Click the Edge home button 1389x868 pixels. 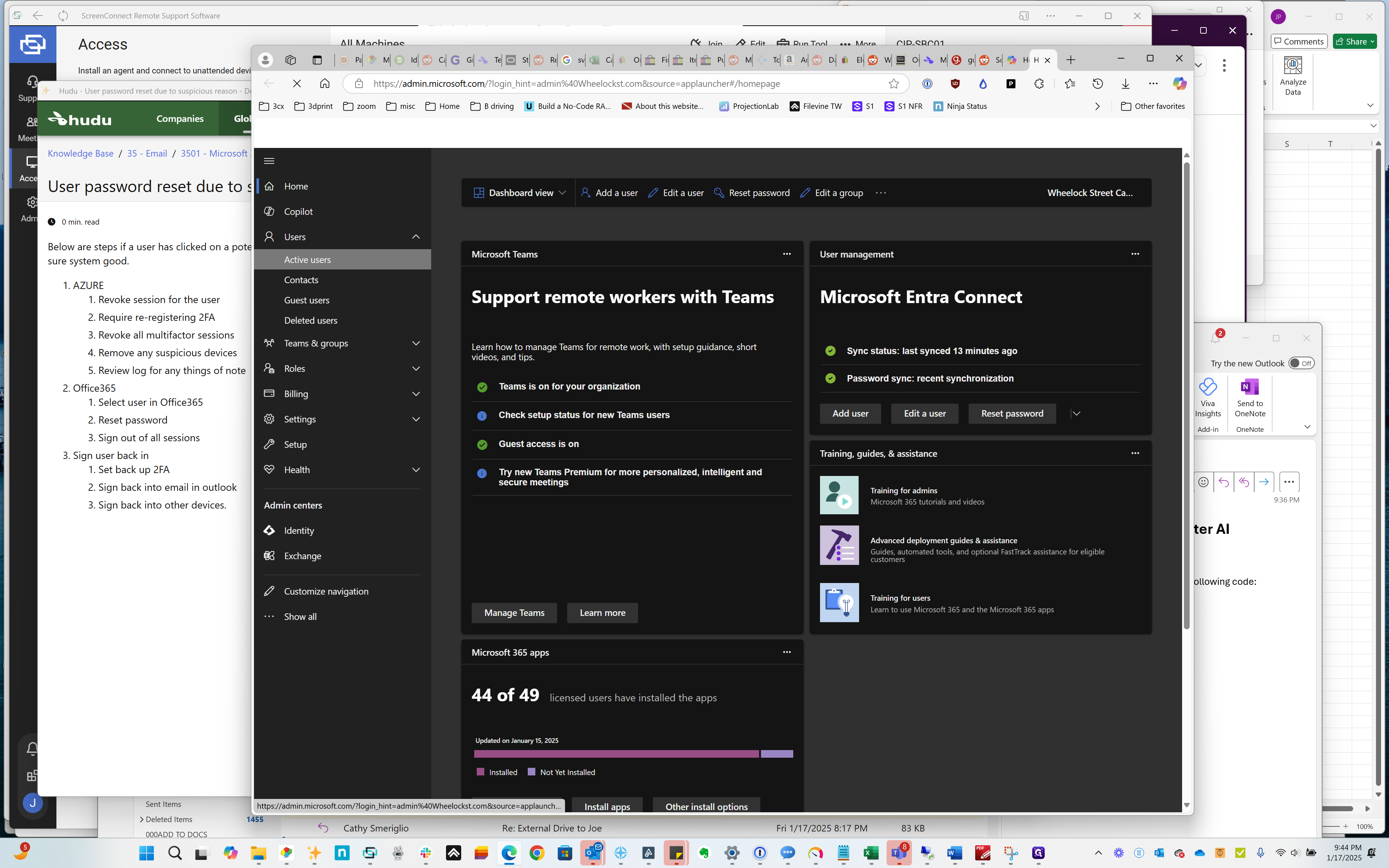click(x=324, y=84)
